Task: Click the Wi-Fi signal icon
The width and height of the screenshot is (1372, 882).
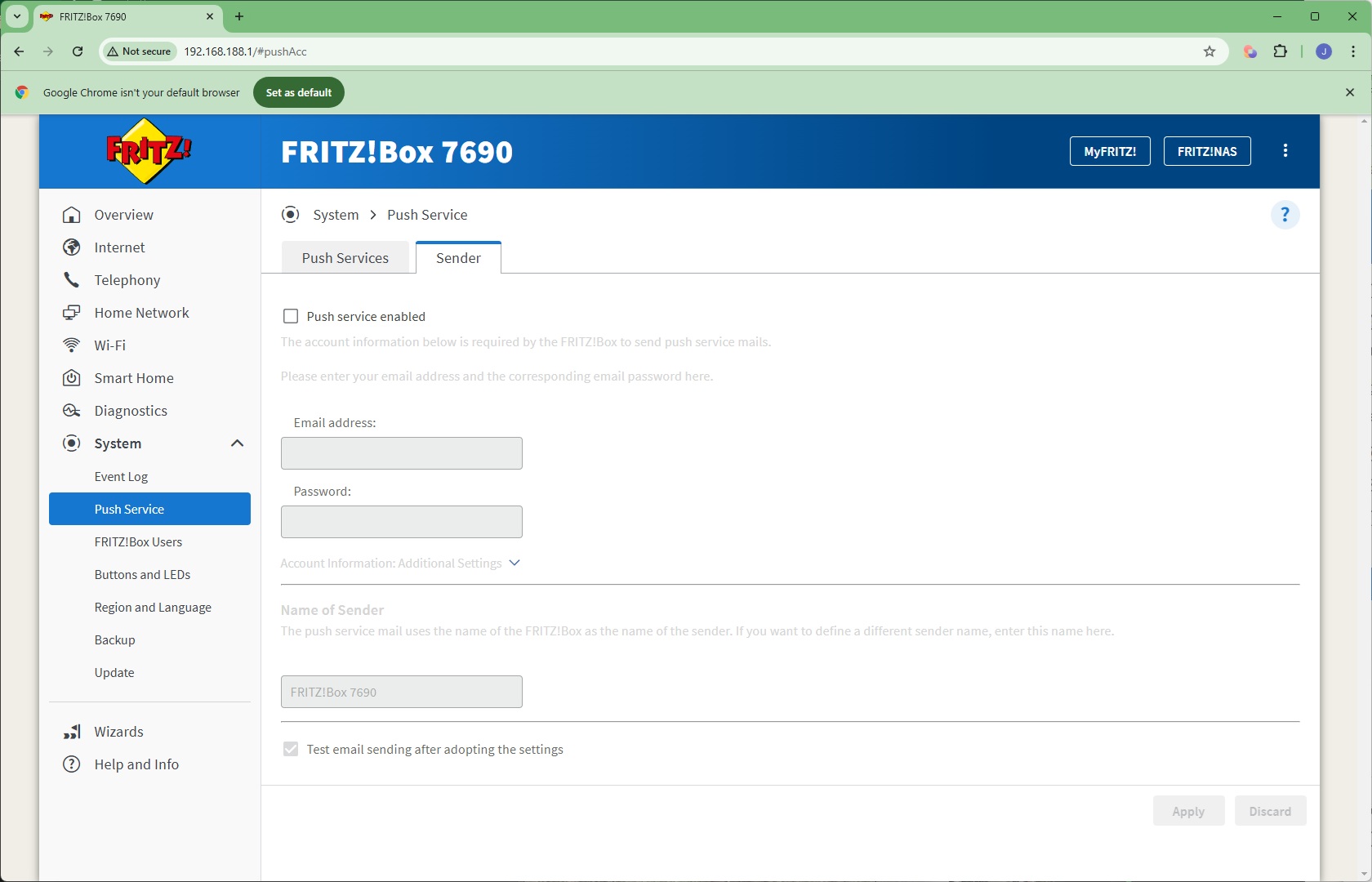Action: pyautogui.click(x=72, y=345)
